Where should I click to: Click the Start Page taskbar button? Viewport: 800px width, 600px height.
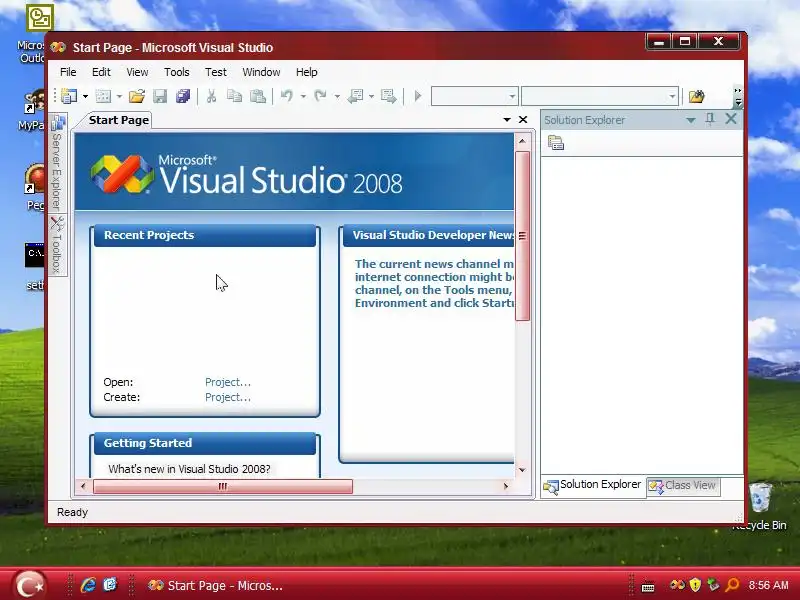(216, 586)
